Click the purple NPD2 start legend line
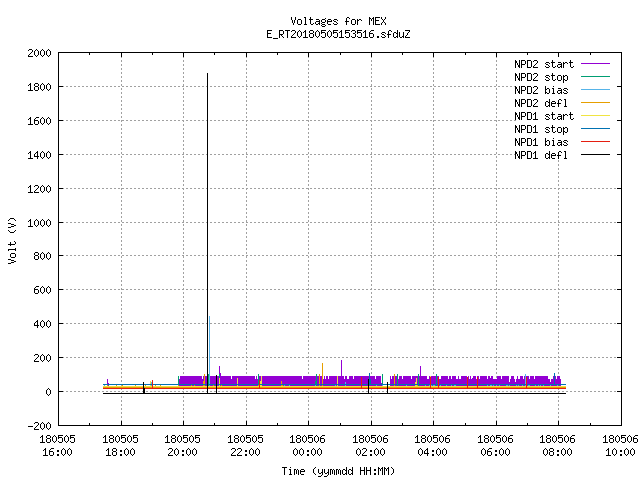640x480 pixels. [595, 64]
